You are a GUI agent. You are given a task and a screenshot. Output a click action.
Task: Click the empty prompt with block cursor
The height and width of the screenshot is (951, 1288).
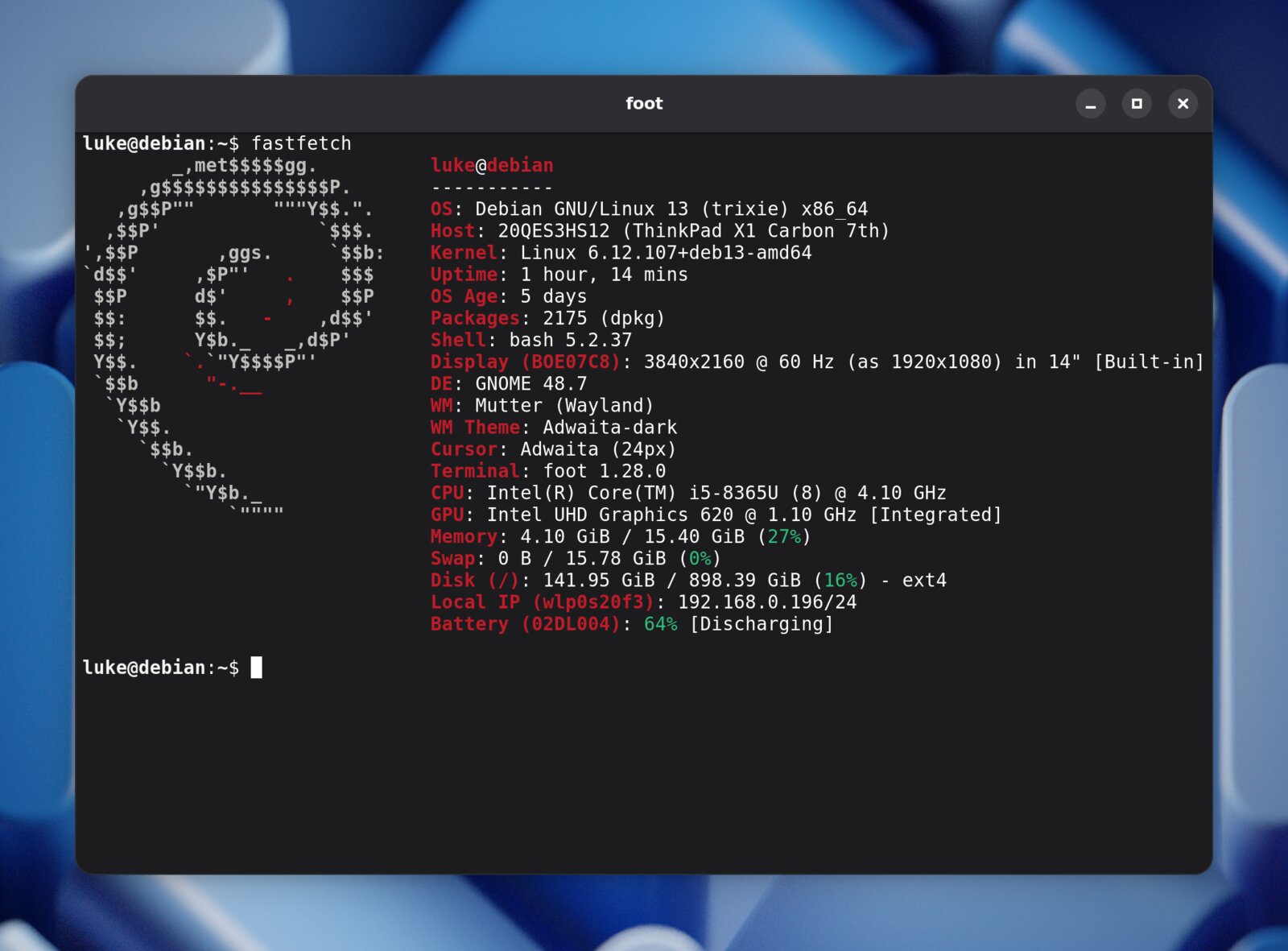tap(172, 668)
